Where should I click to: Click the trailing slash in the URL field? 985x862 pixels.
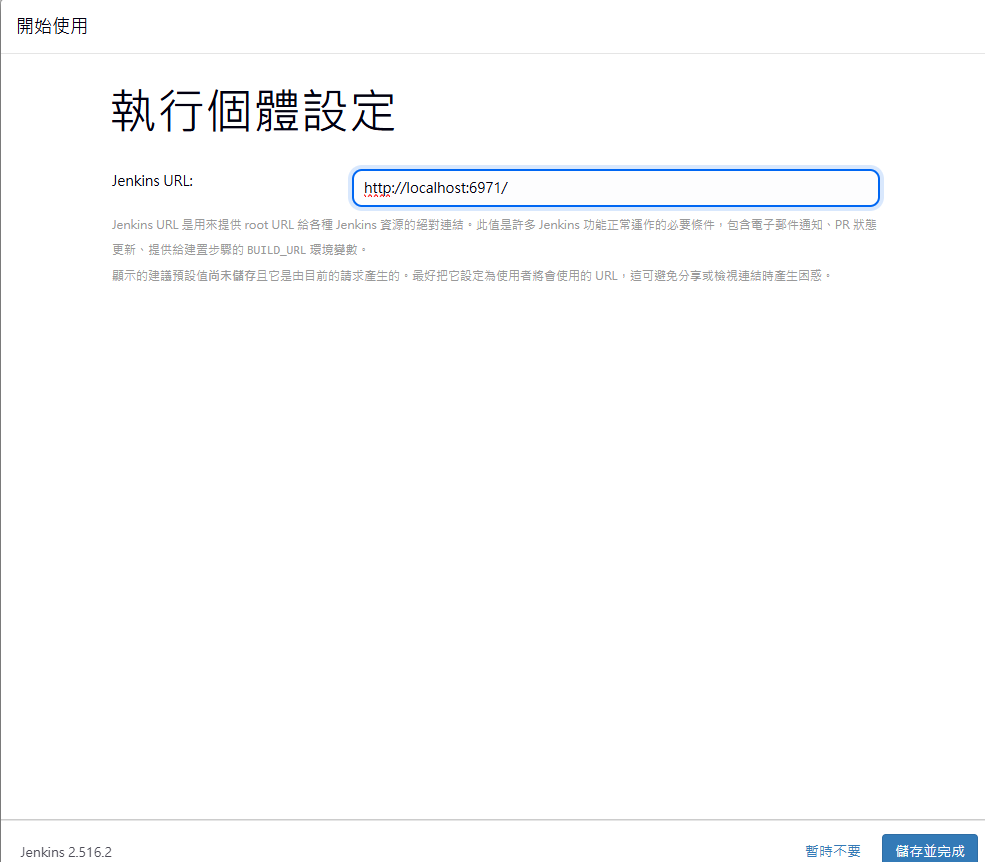(506, 188)
